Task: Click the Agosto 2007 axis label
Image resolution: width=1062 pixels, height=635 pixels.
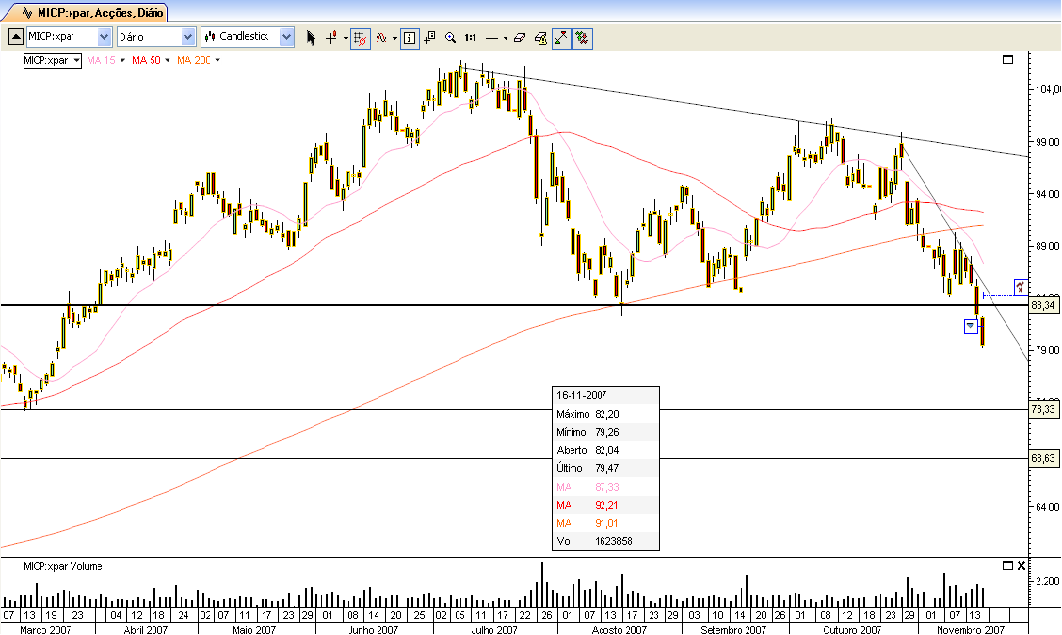Action: tap(619, 630)
